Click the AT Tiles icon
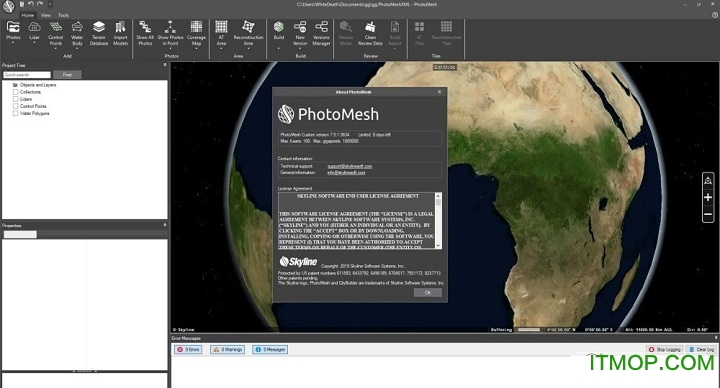This screenshot has width=720, height=388. click(419, 27)
